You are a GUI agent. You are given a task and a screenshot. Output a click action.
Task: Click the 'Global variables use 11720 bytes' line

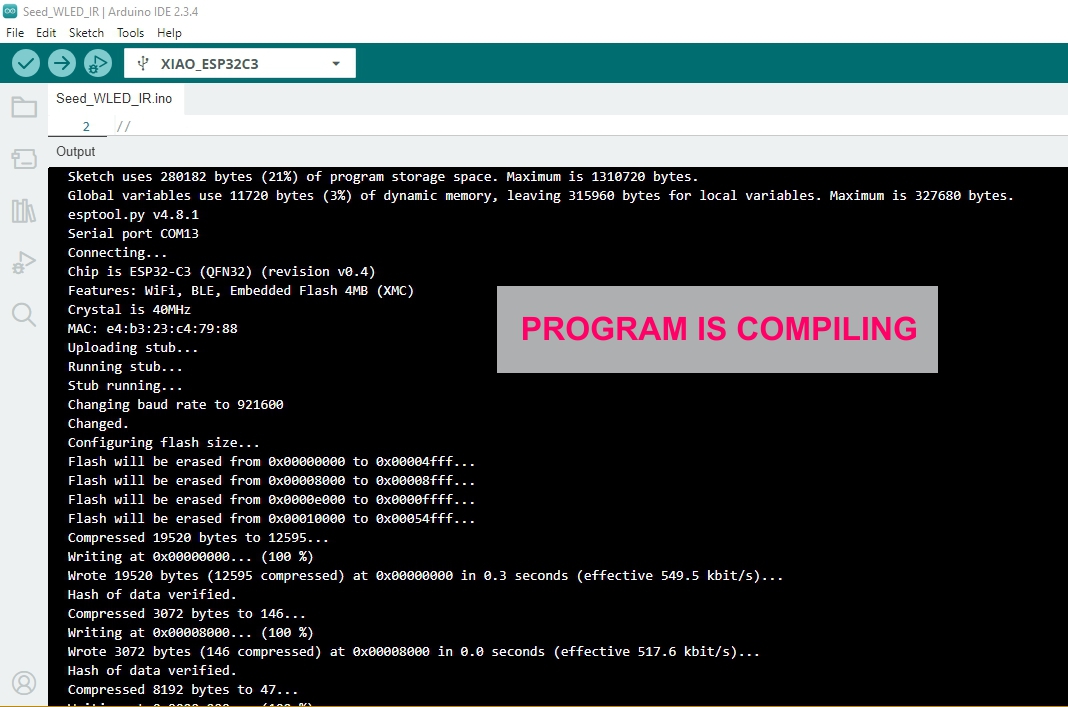point(540,195)
